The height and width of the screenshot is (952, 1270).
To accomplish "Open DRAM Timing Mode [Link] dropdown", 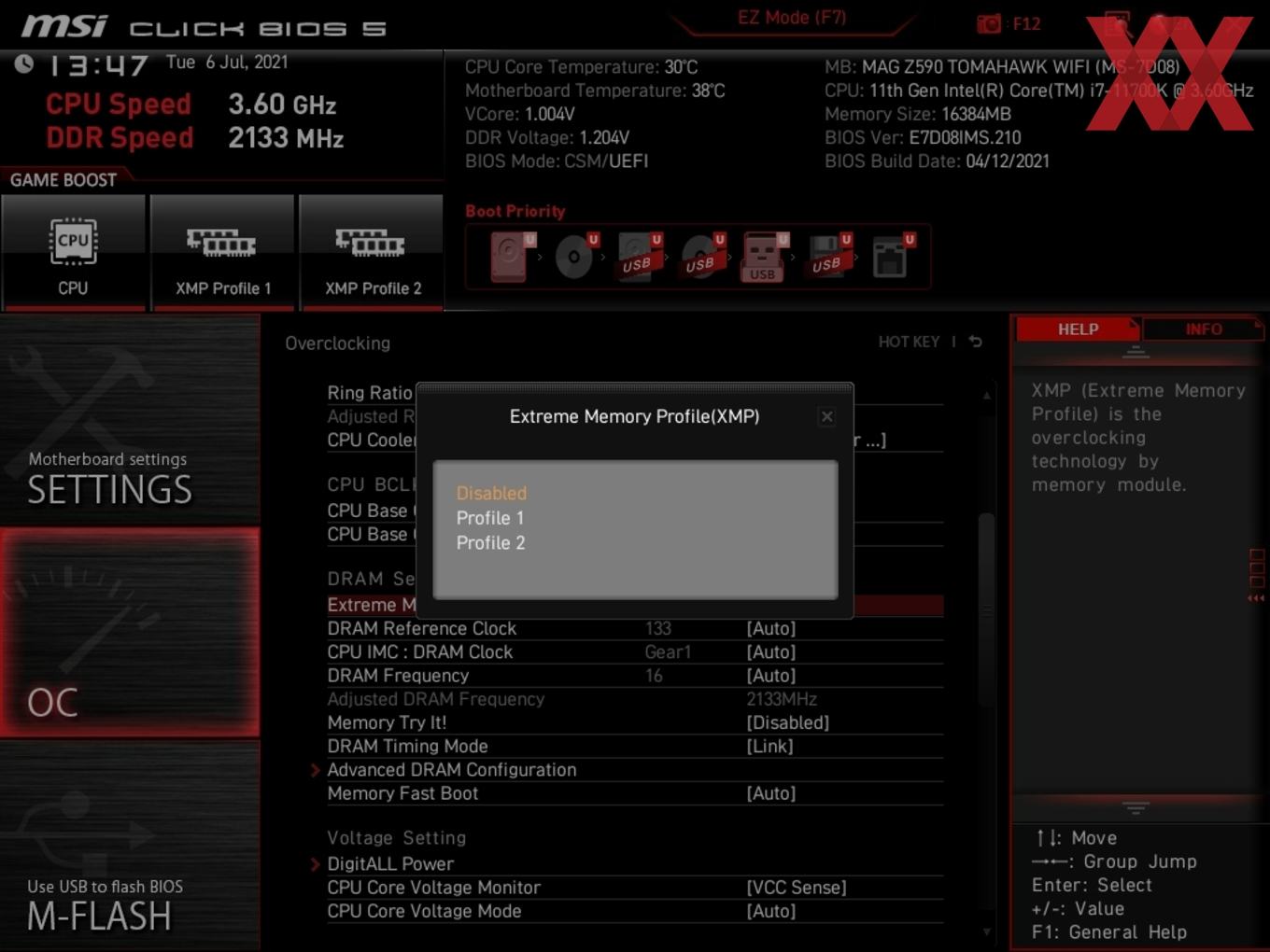I will pyautogui.click(x=769, y=747).
